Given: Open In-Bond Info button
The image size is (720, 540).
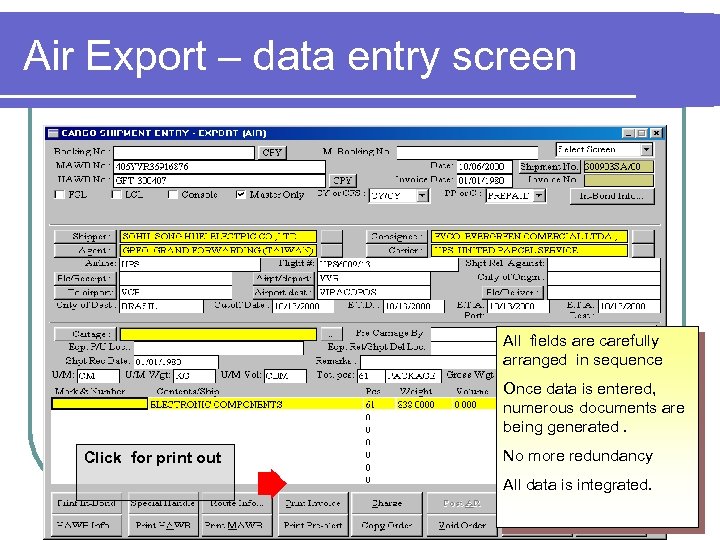Looking at the screenshot, I should 612,196.
